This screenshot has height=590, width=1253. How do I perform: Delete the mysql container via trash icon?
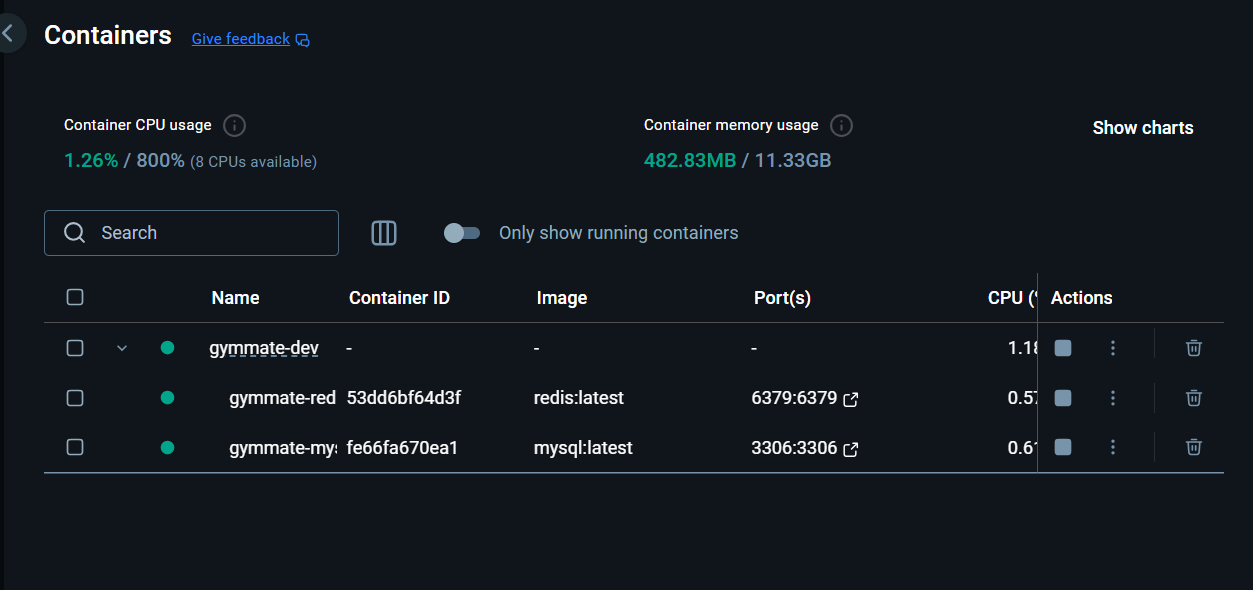tap(1193, 447)
